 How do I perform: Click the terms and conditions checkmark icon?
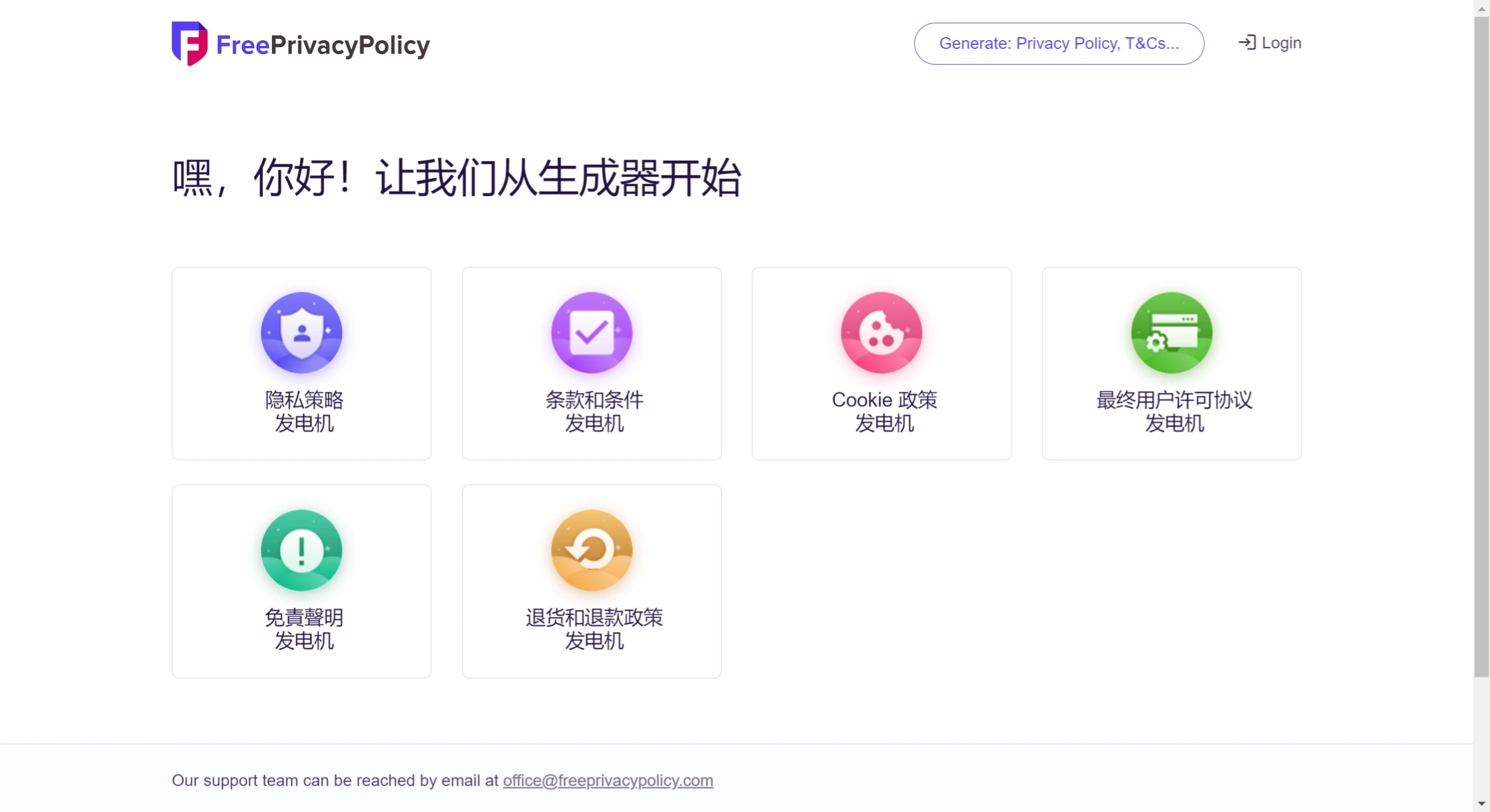click(591, 332)
